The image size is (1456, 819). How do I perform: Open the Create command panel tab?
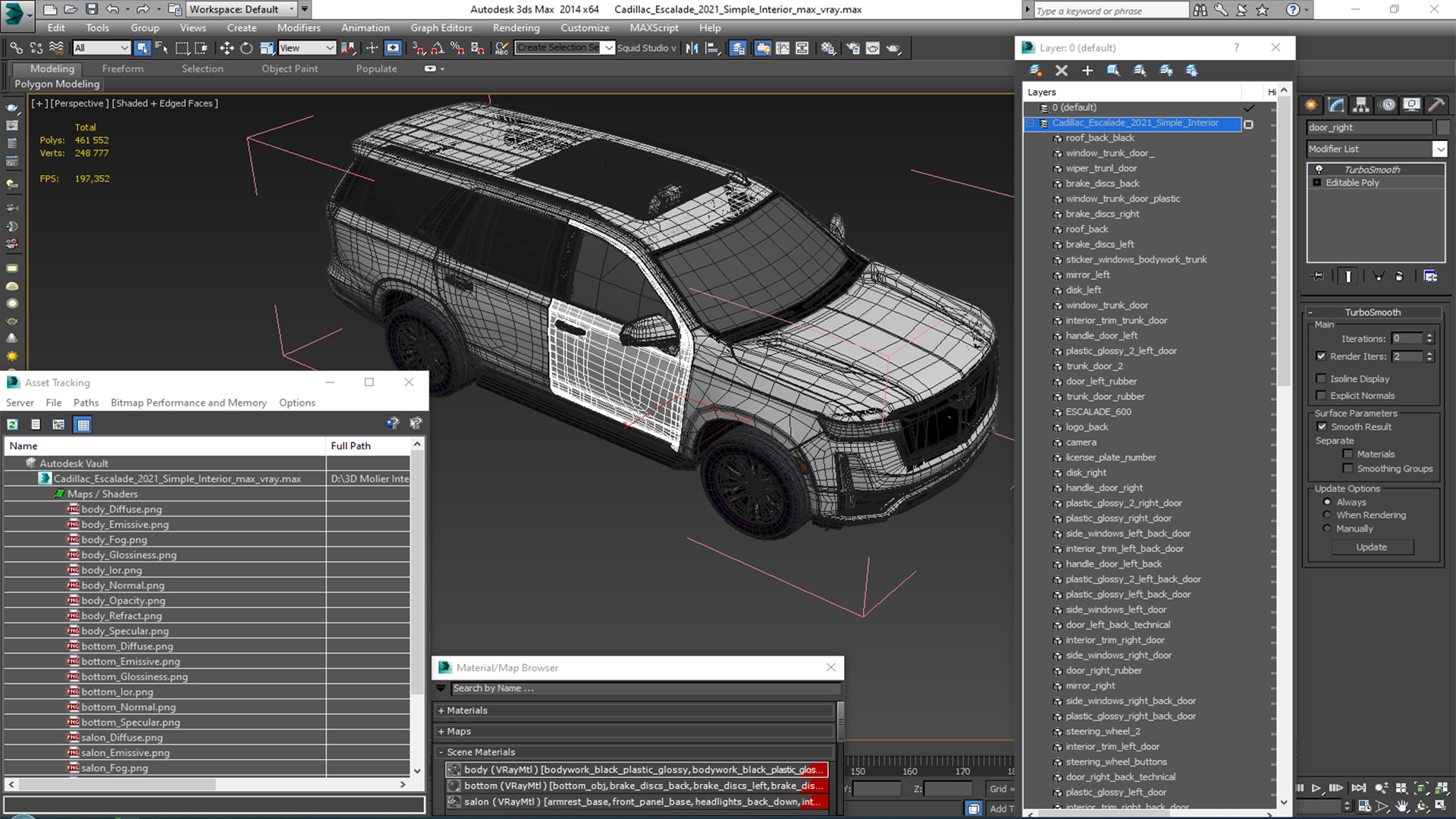(x=1310, y=105)
